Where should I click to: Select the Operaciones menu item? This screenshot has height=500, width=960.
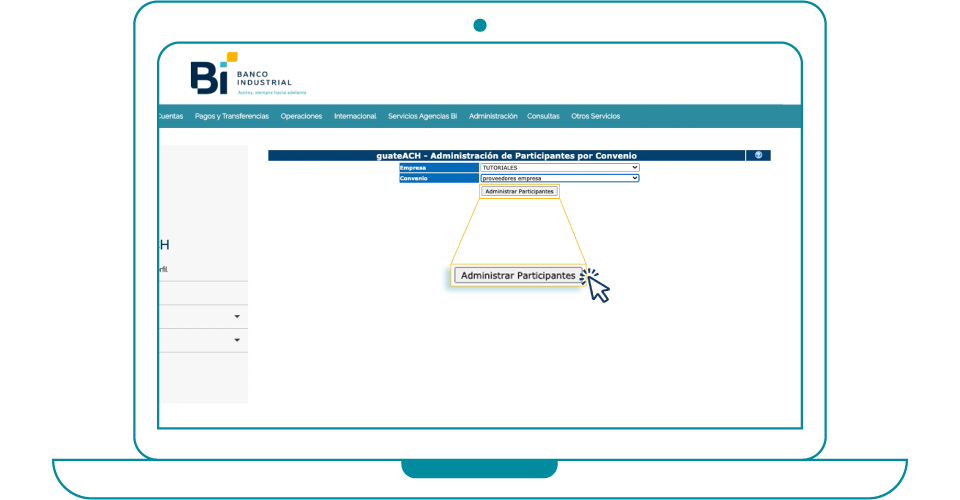click(x=301, y=116)
